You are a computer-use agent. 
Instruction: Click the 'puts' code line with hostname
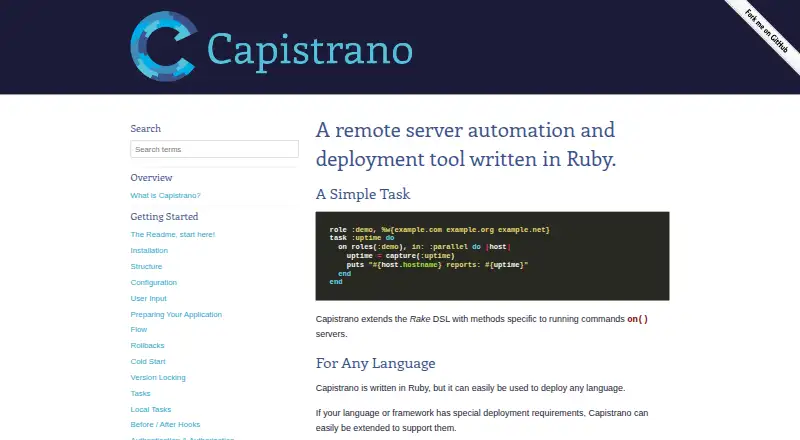[437, 265]
